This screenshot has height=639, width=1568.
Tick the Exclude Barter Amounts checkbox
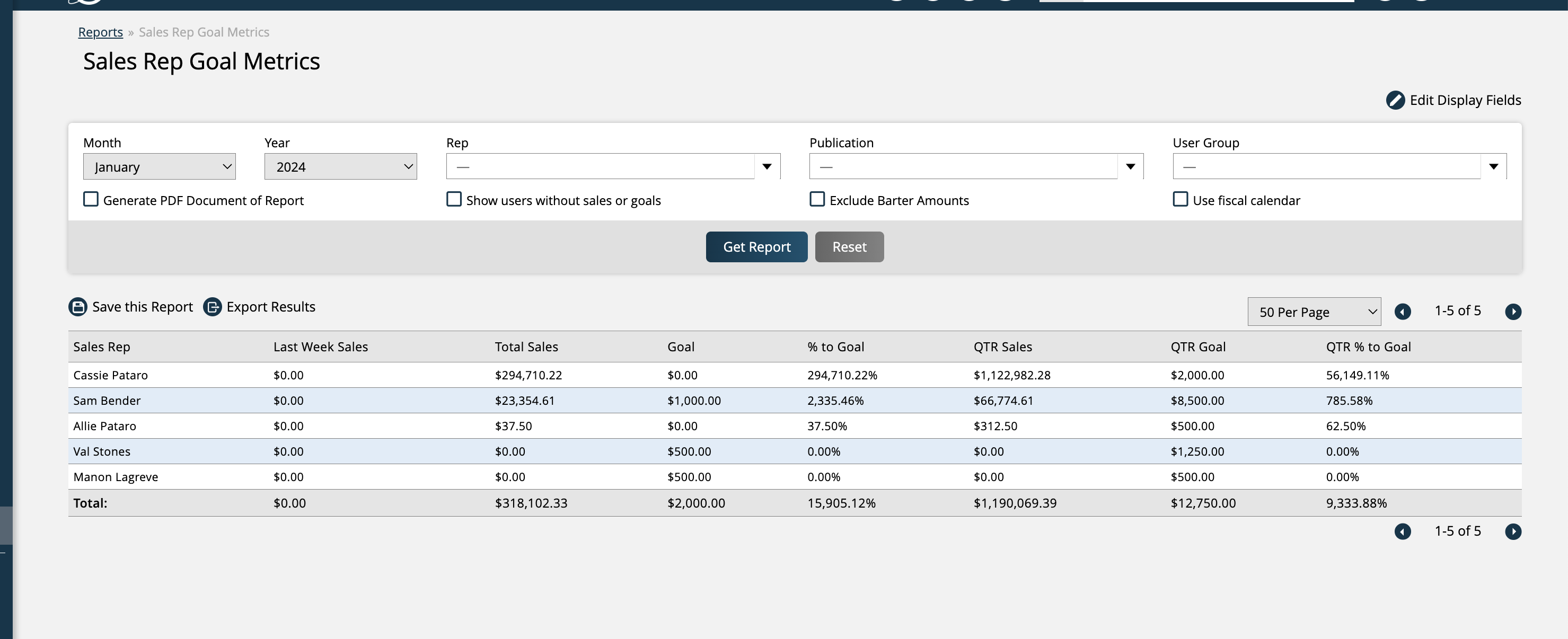pyautogui.click(x=817, y=200)
